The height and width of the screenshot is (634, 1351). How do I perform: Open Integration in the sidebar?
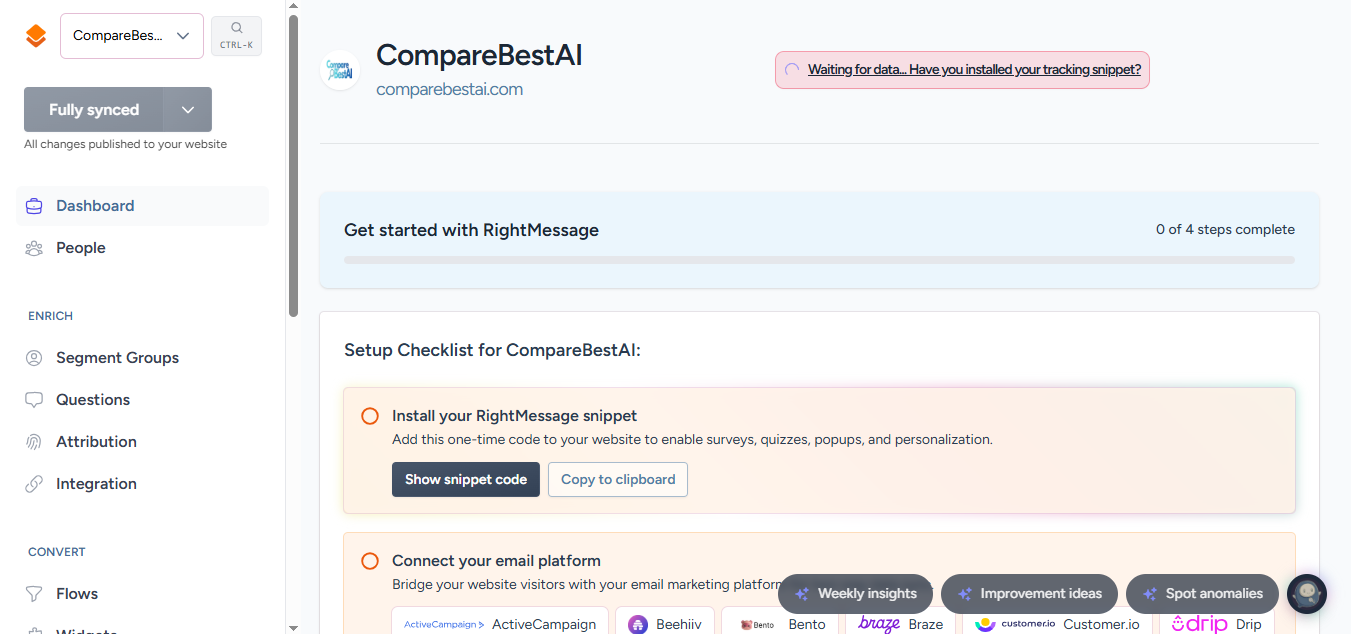142,484
